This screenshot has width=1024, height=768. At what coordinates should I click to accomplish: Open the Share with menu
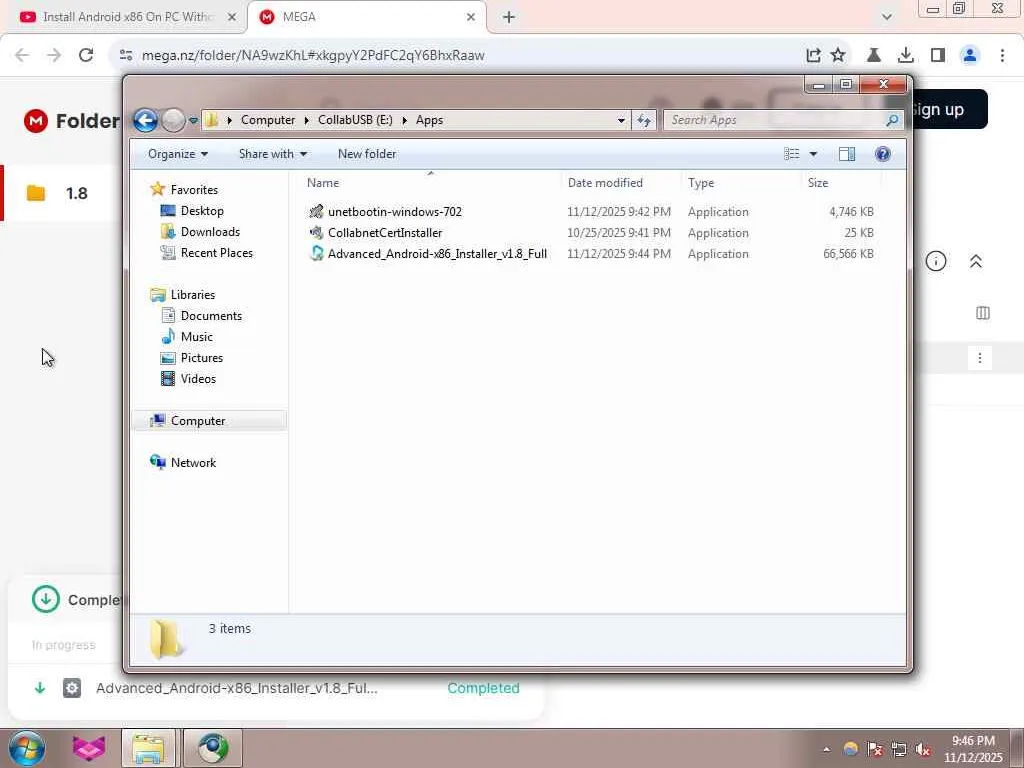click(x=272, y=154)
